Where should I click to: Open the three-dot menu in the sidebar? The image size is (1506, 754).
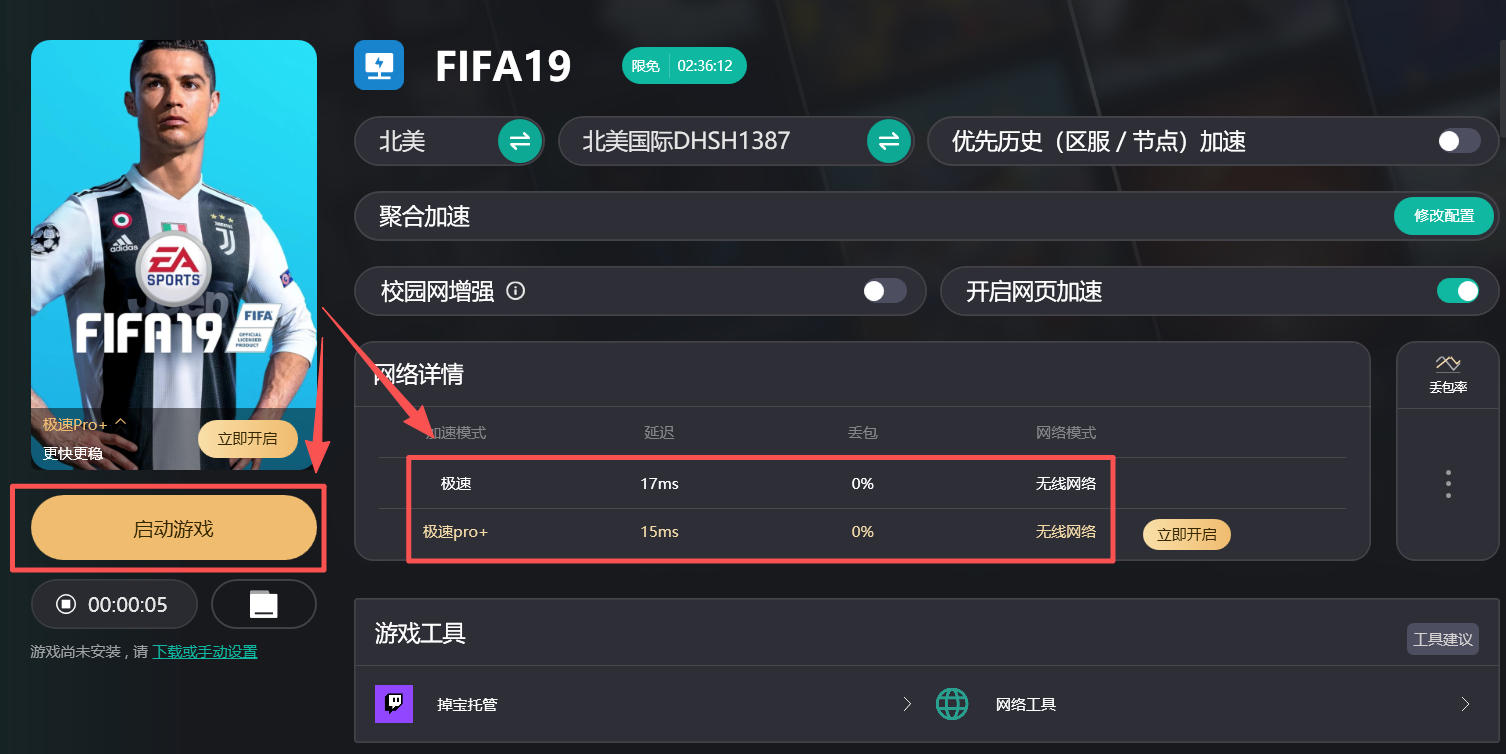tap(1447, 483)
